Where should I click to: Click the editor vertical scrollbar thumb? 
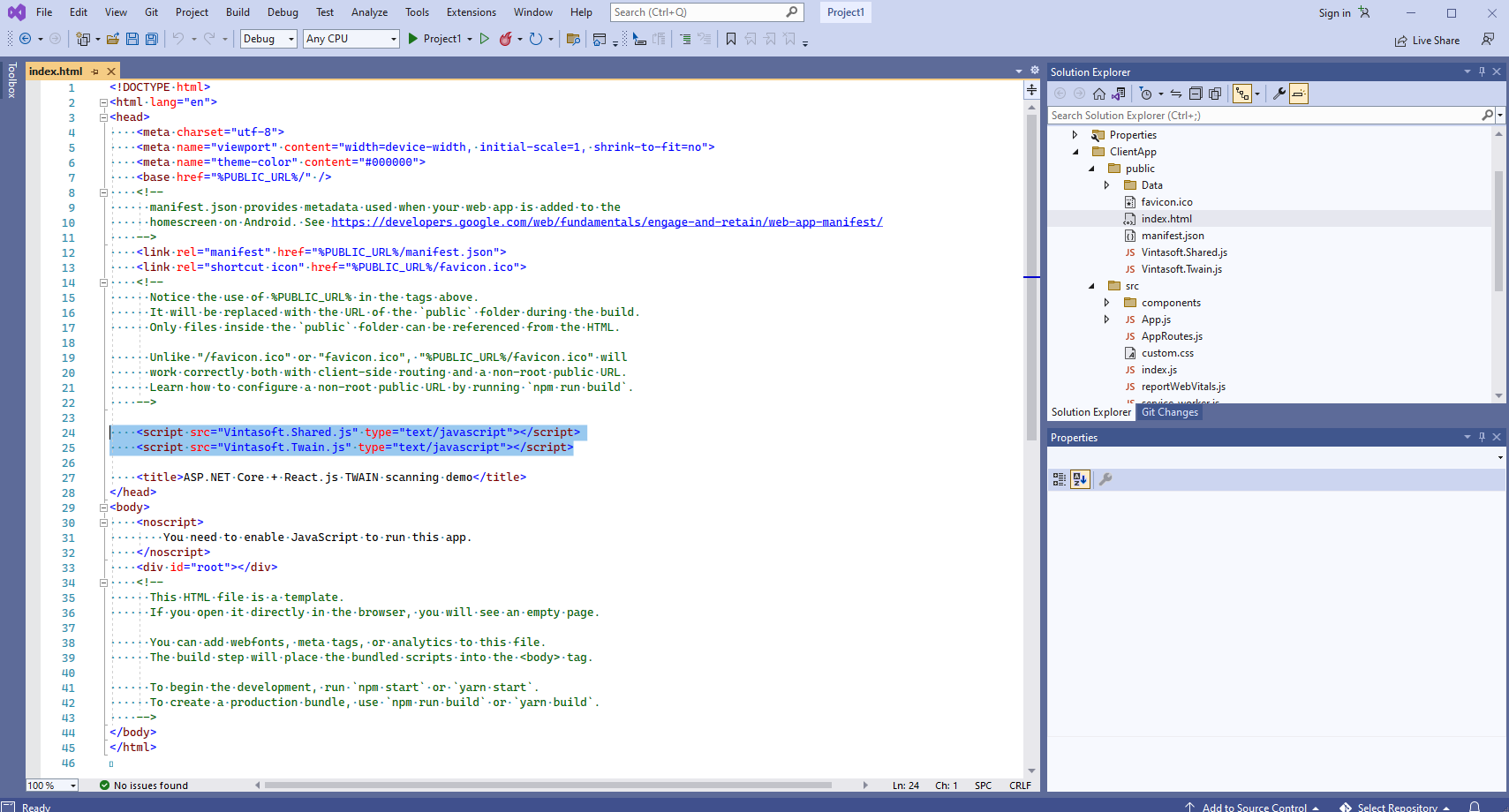click(1030, 277)
